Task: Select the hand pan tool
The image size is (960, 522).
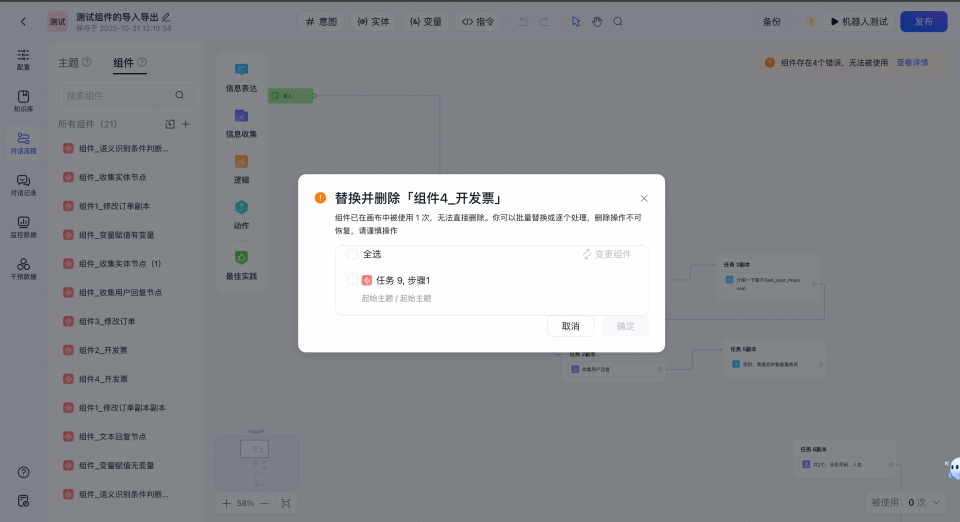Action: (597, 21)
